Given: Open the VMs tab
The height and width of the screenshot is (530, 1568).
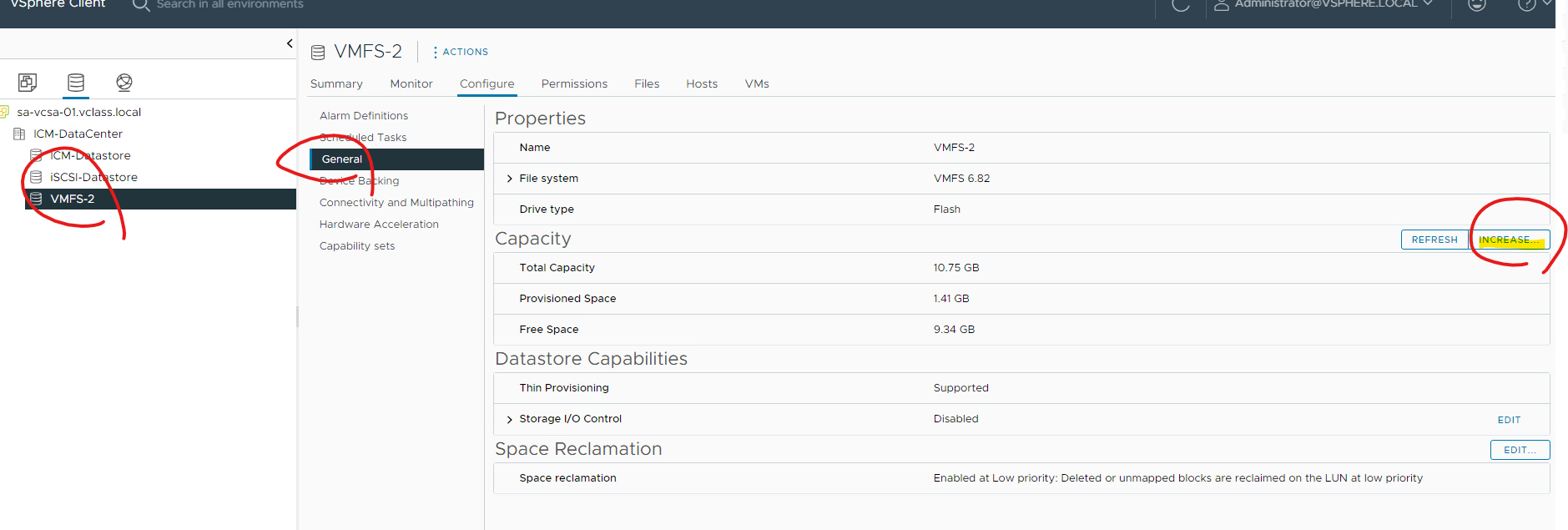Looking at the screenshot, I should click(757, 83).
